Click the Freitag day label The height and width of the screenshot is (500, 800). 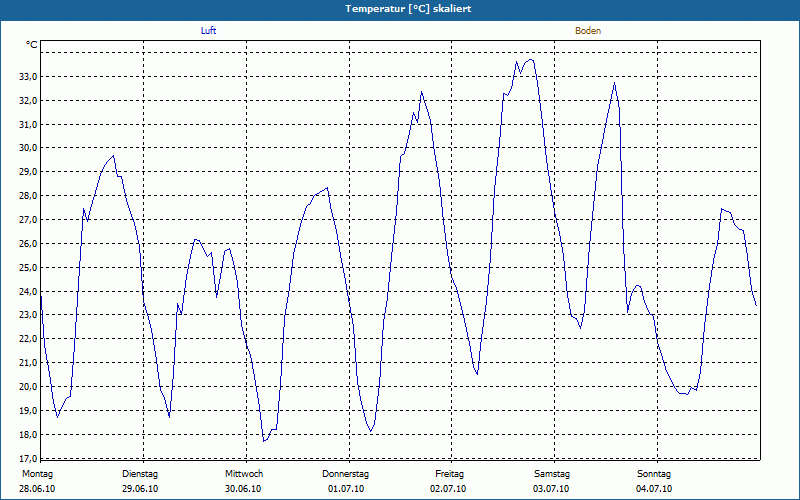point(449,474)
